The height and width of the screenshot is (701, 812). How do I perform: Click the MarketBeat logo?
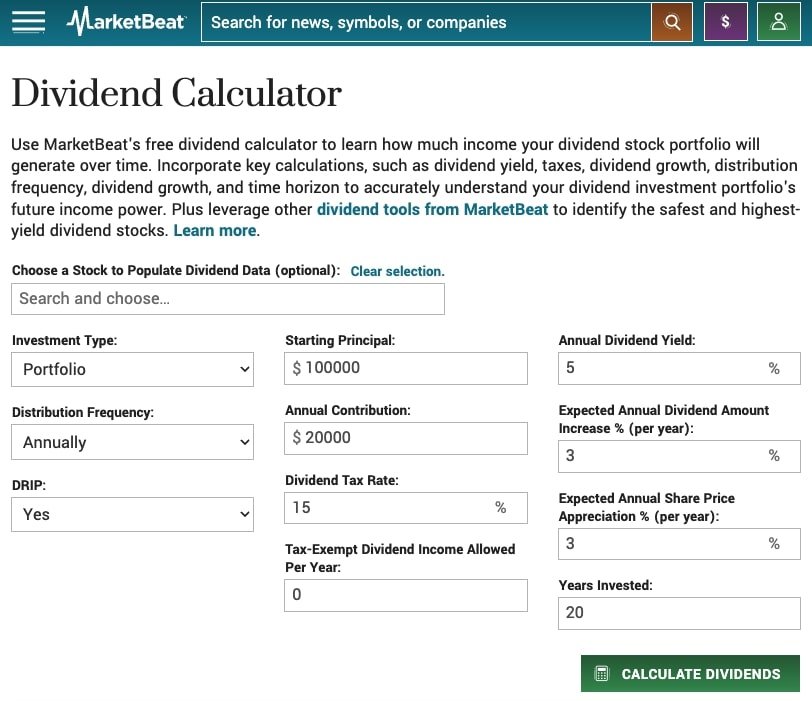[126, 21]
